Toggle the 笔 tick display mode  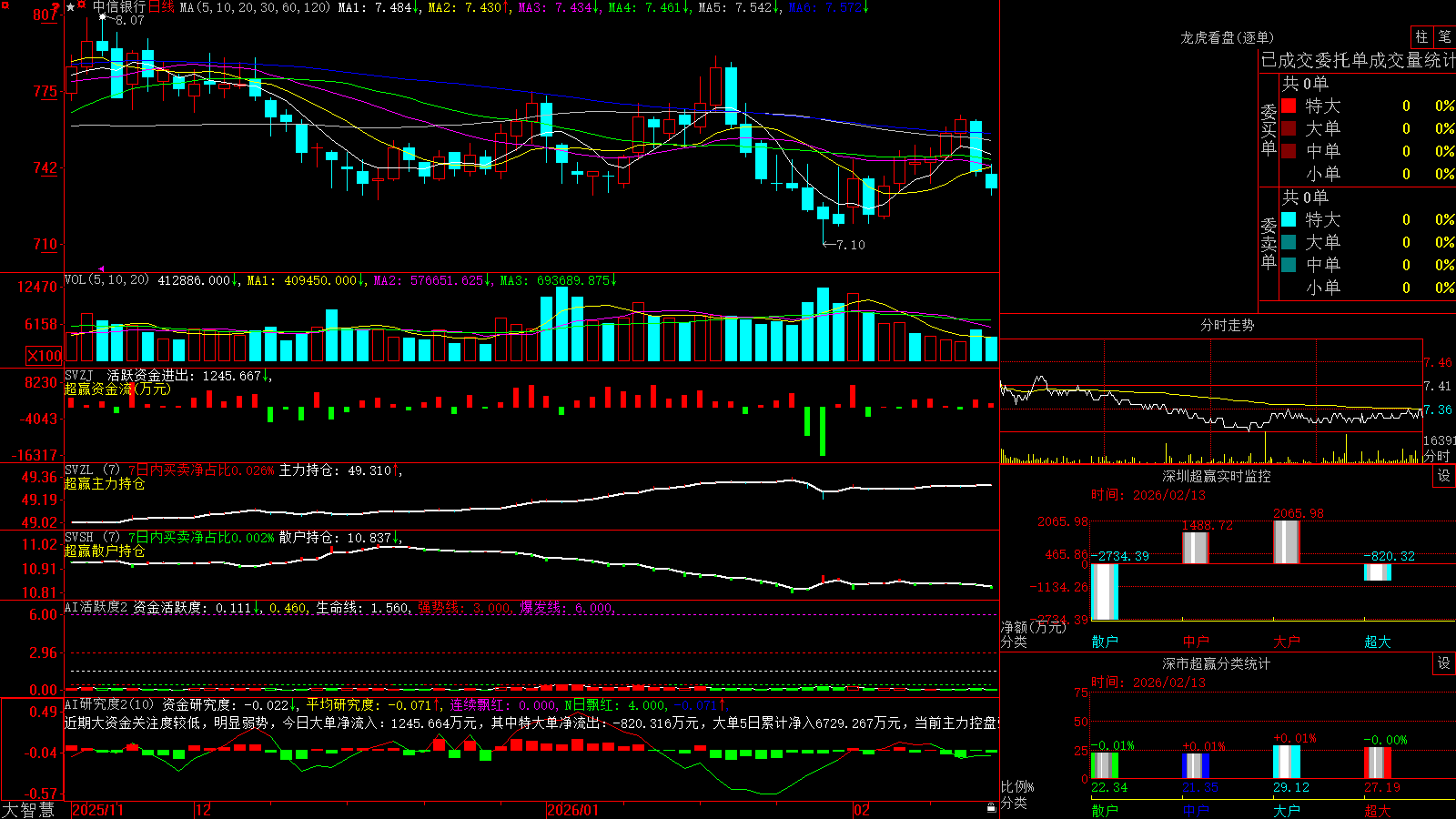1445,36
